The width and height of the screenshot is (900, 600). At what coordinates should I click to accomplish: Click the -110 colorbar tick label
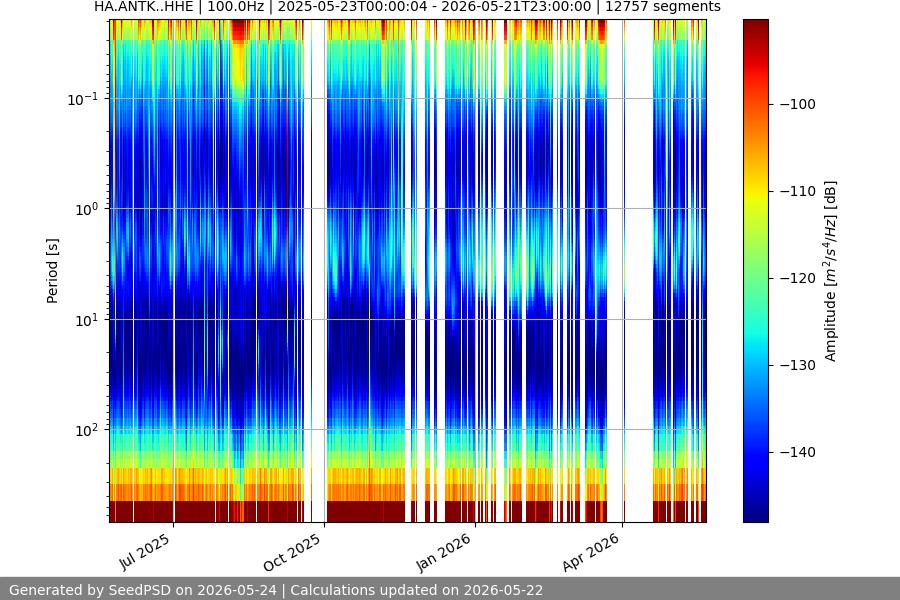[798, 191]
